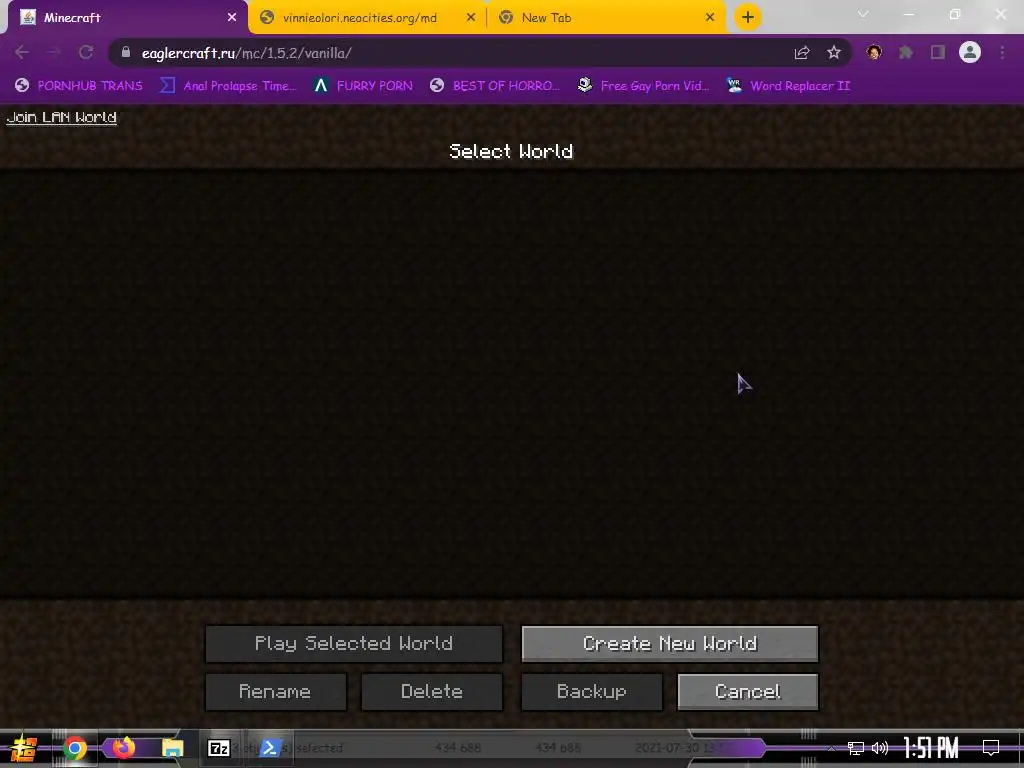1024x768 pixels.
Task: Open the Windows Start menu
Action: pos(23,748)
